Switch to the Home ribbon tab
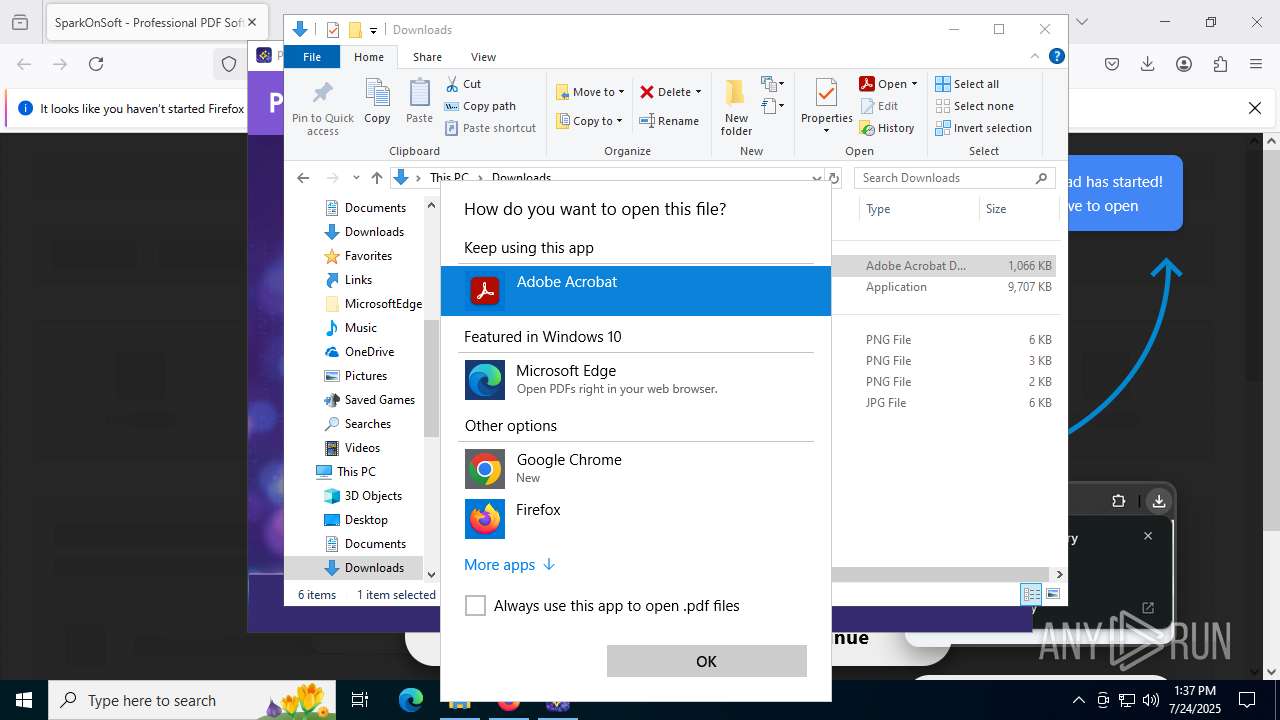Viewport: 1280px width, 720px height. click(x=368, y=57)
